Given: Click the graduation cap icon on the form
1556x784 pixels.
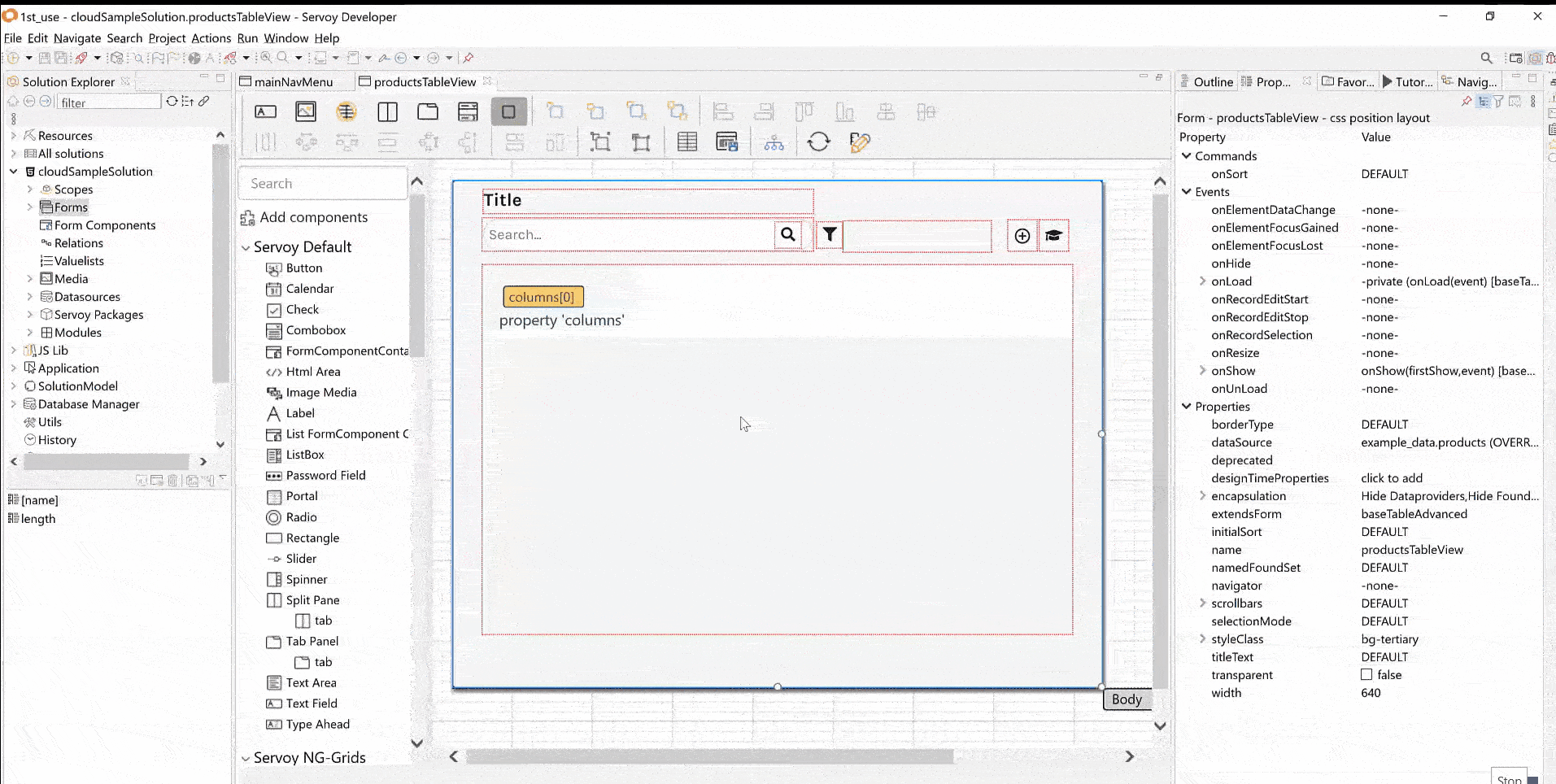Looking at the screenshot, I should pyautogui.click(x=1053, y=236).
